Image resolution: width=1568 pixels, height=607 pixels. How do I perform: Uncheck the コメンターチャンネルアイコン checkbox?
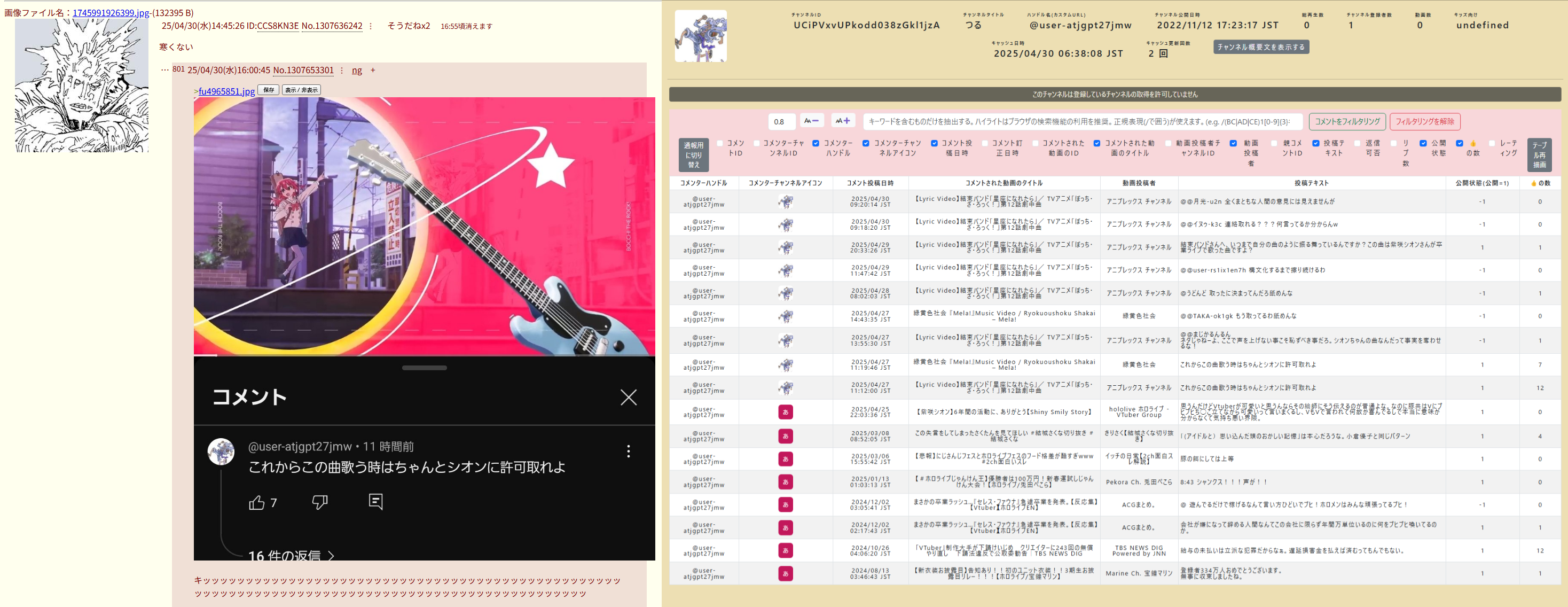click(x=866, y=144)
